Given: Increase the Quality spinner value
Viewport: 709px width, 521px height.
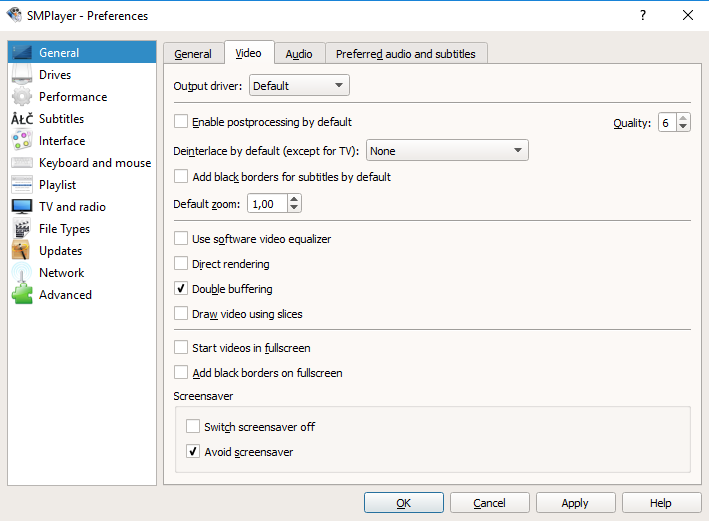Looking at the screenshot, I should [x=683, y=118].
